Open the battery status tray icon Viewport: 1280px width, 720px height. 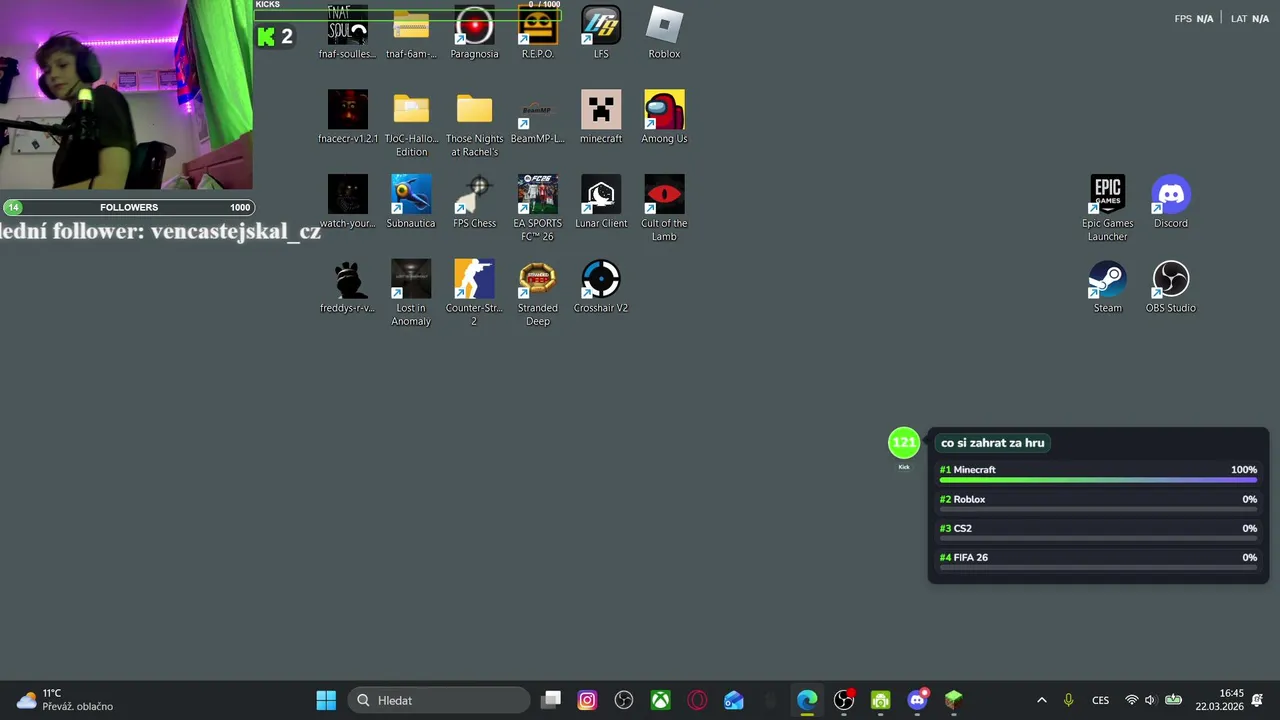tap(1173, 700)
